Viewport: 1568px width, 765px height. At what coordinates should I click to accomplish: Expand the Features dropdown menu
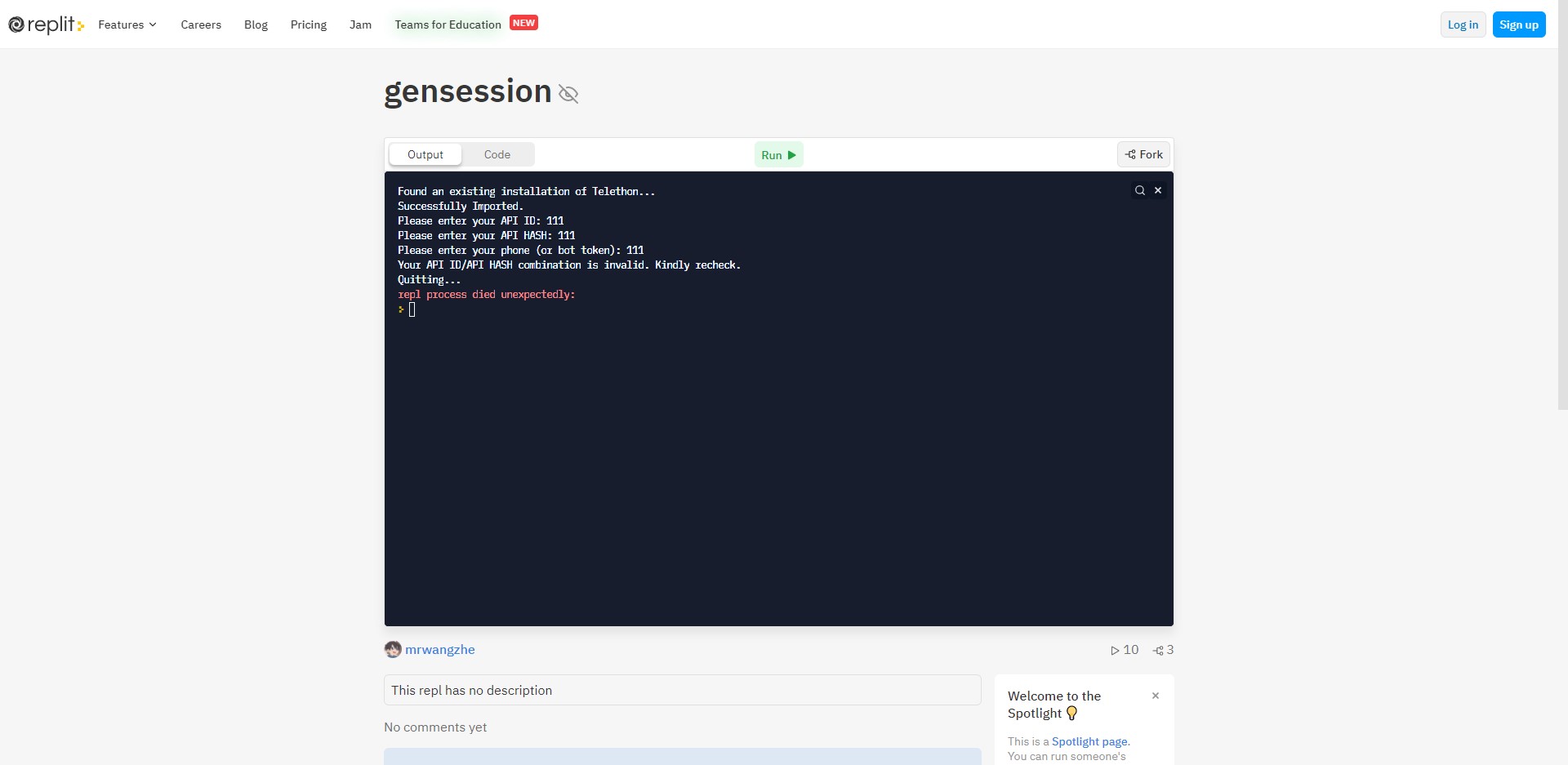click(x=127, y=24)
